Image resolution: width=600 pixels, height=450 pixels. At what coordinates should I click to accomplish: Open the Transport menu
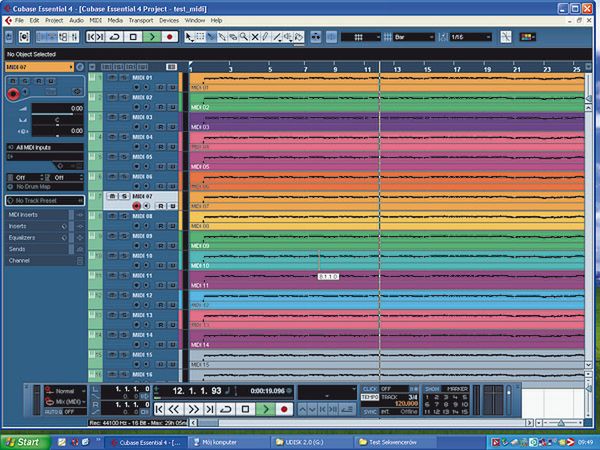(139, 20)
